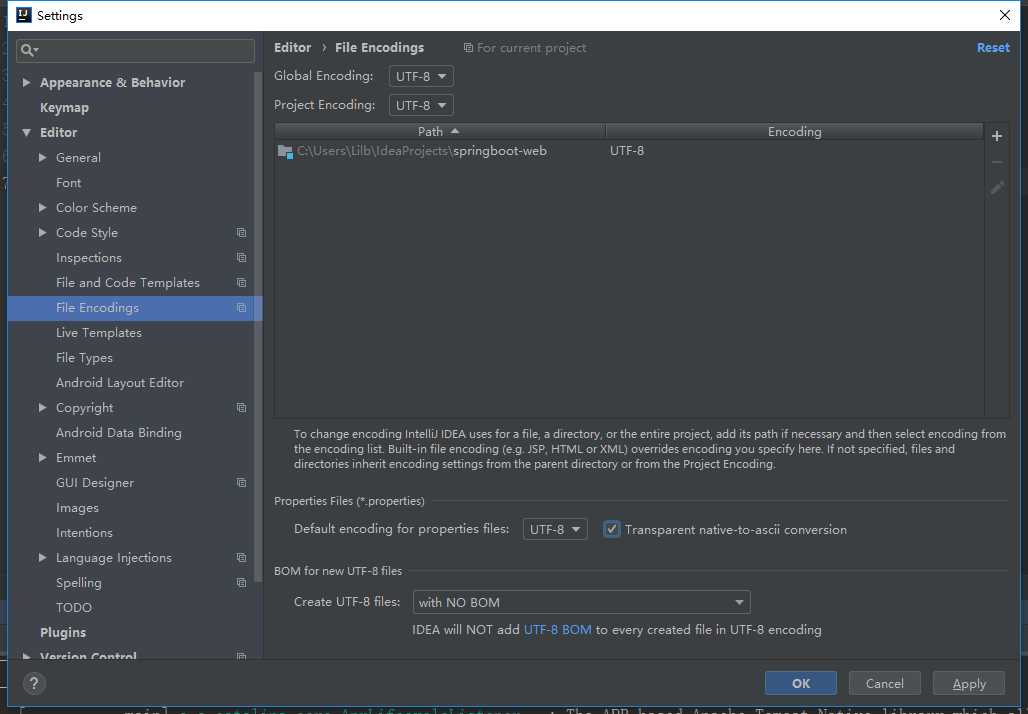Open the Plugins settings page
Viewport: 1028px width, 714px height.
(x=63, y=633)
